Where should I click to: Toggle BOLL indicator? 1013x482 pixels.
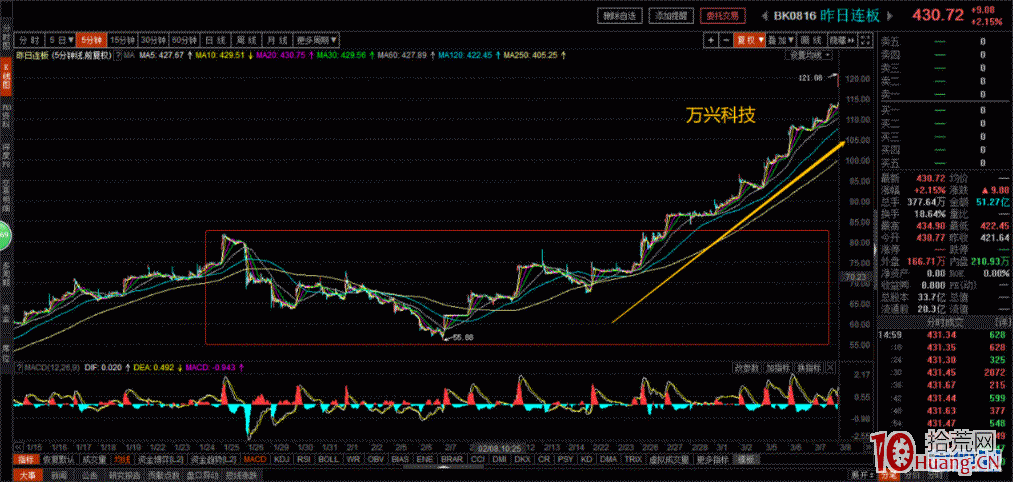(x=329, y=459)
